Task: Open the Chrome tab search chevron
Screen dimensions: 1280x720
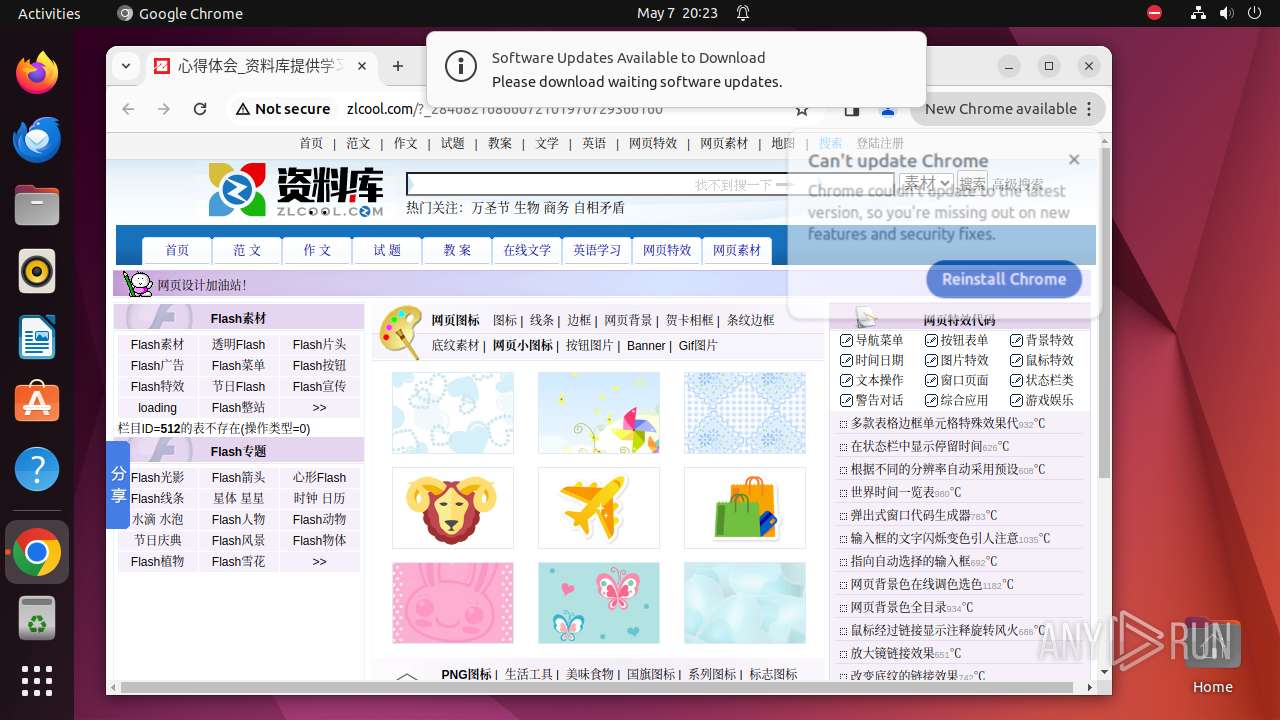Action: click(126, 66)
